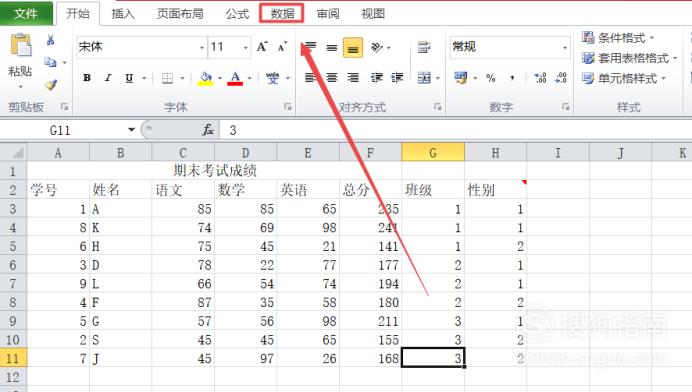
Task: Switch to the 审阅 Review tab
Action: point(328,14)
